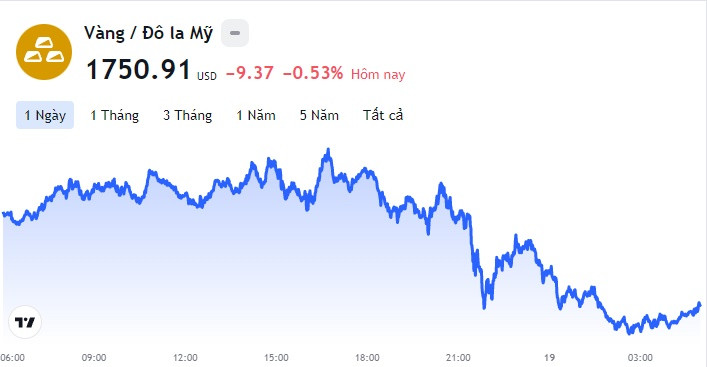Screen dimensions: 707x367
Task: Click the -9.37 price change figure
Action: [x=250, y=73]
